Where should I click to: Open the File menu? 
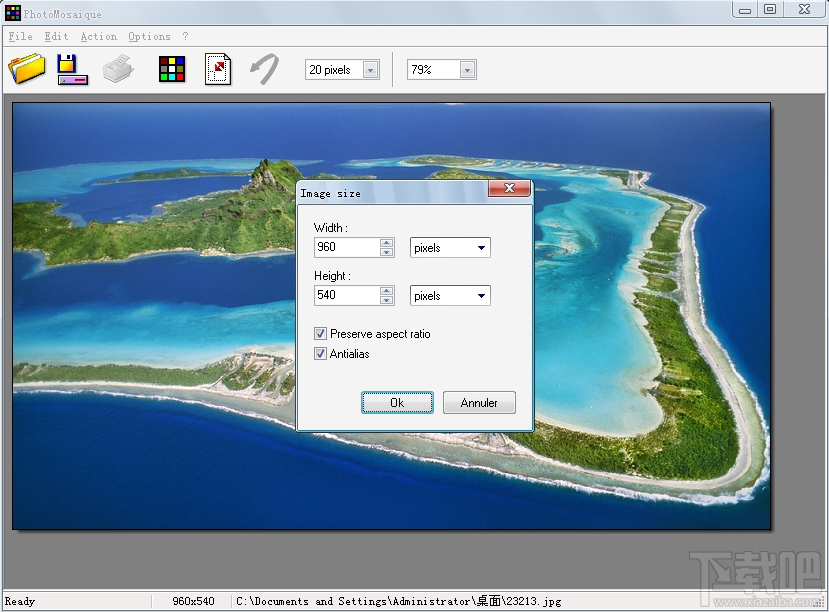coord(20,37)
